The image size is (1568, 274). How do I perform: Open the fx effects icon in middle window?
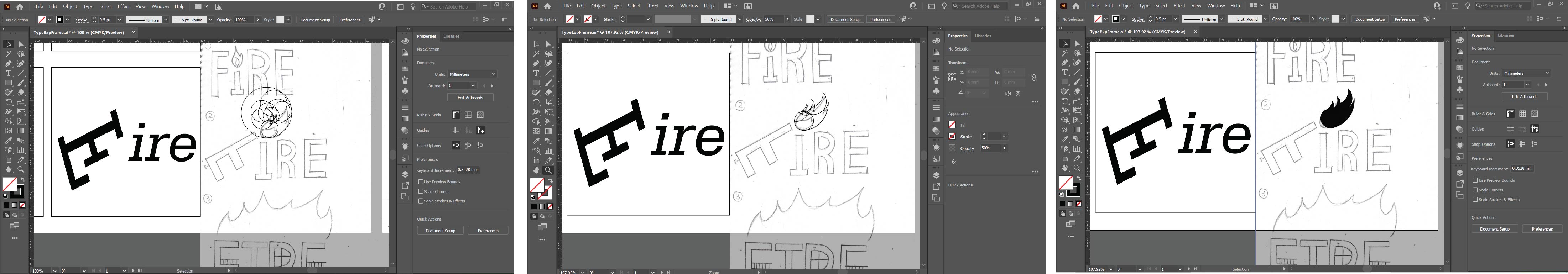954,162
